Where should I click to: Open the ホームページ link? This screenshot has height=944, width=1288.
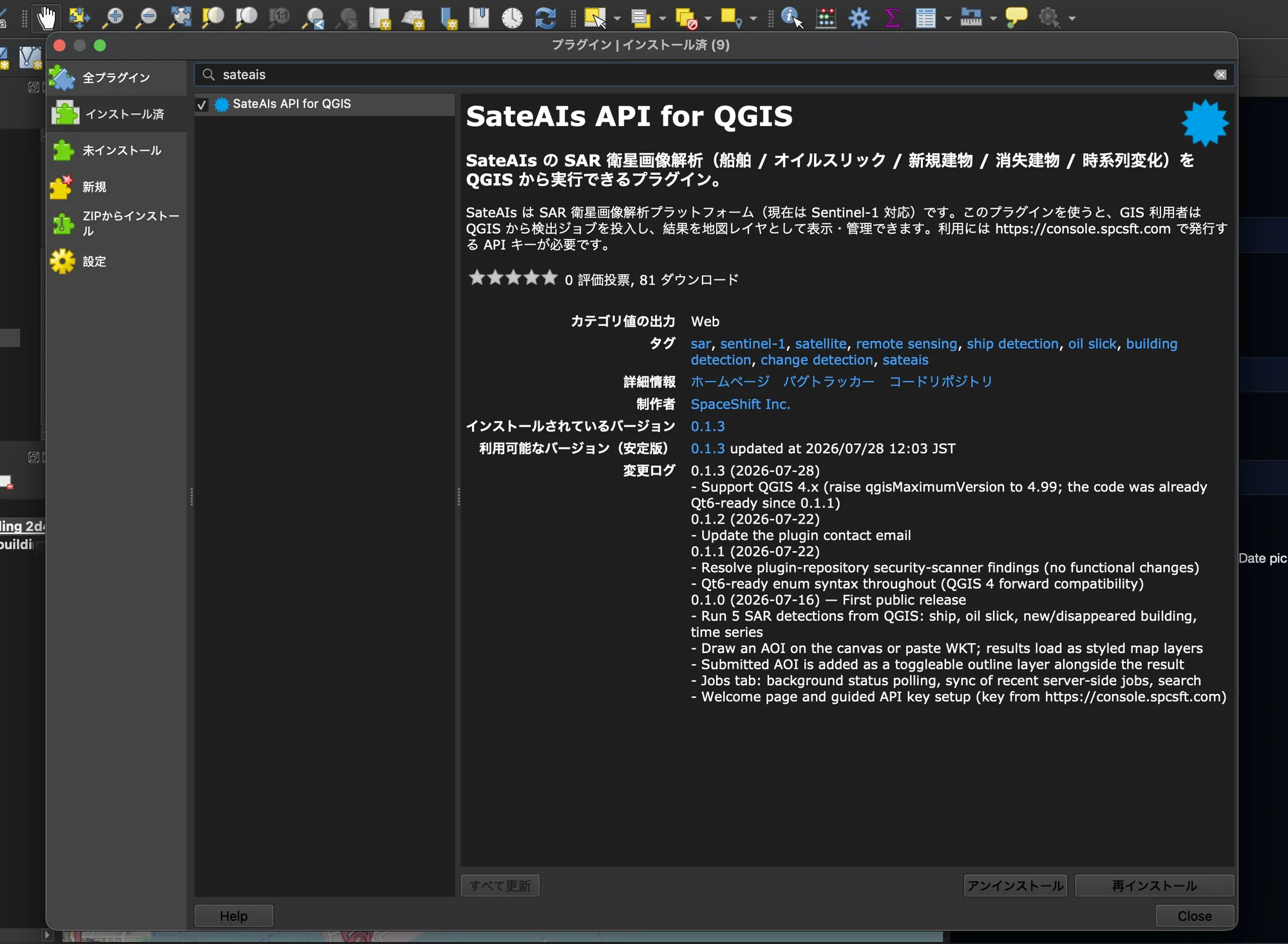730,381
